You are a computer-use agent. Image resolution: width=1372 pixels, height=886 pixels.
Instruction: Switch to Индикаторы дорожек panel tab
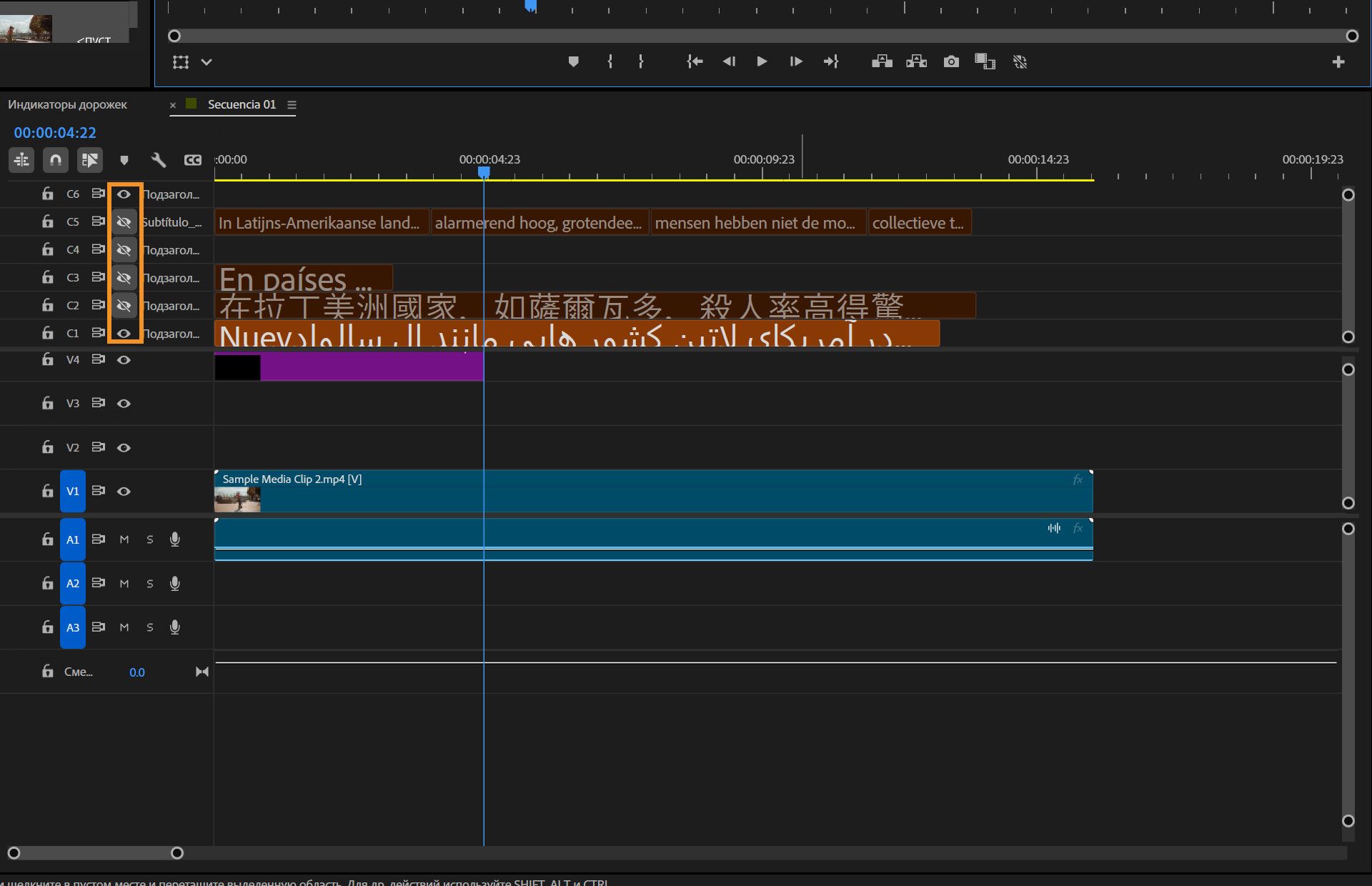67,105
